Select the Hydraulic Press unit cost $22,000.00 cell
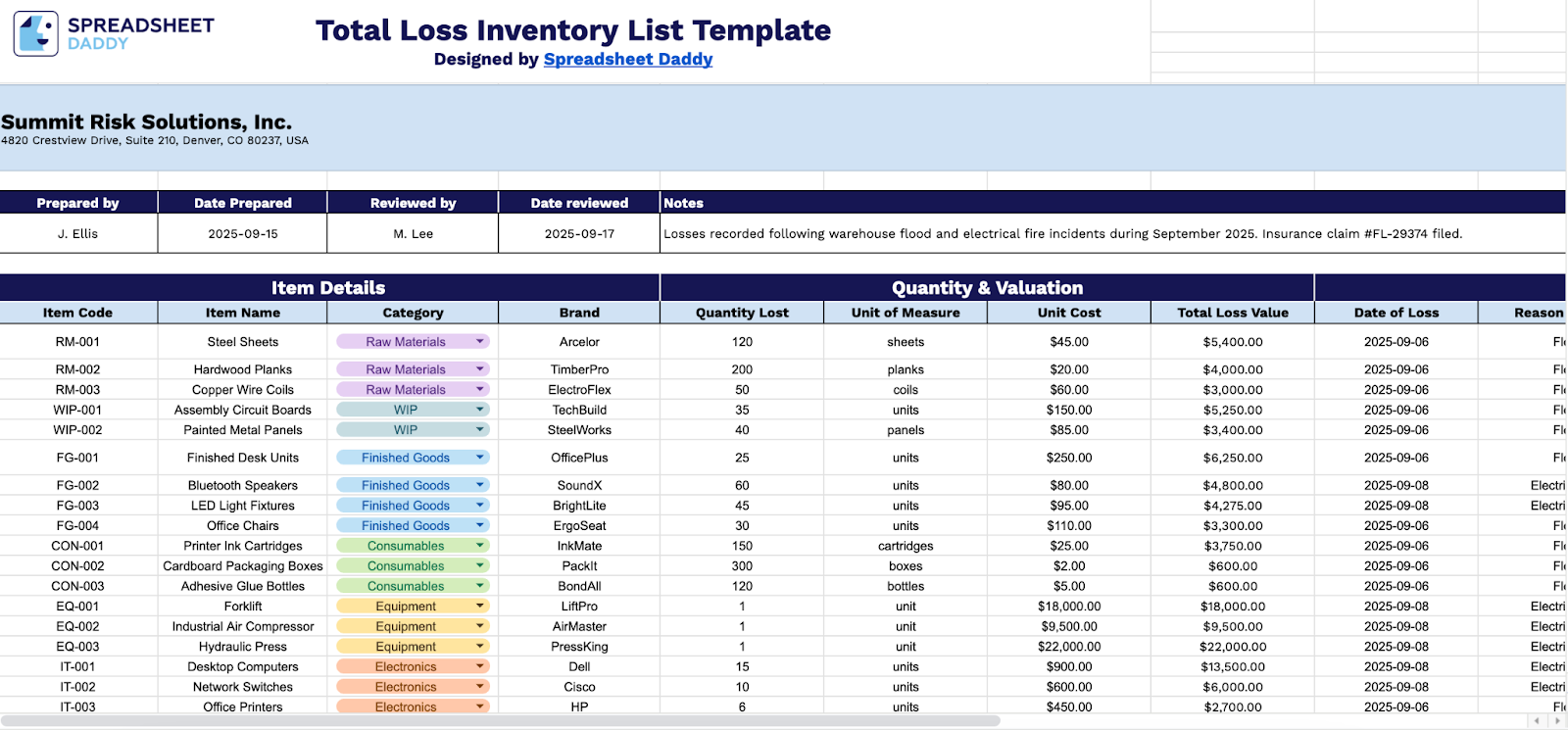The height and width of the screenshot is (730, 1568). click(x=1069, y=647)
